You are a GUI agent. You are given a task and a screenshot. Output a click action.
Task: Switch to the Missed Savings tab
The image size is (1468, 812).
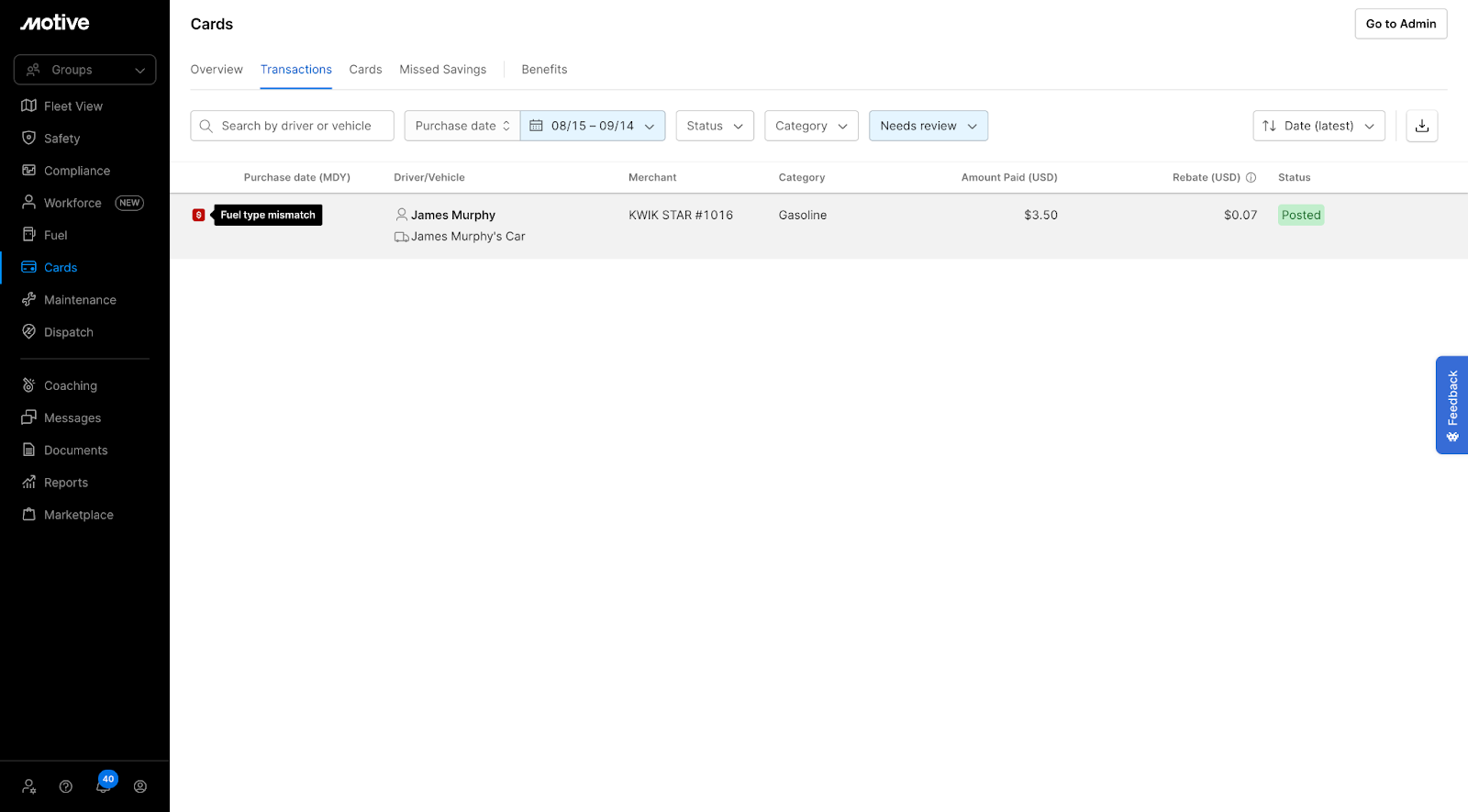pyautogui.click(x=442, y=70)
